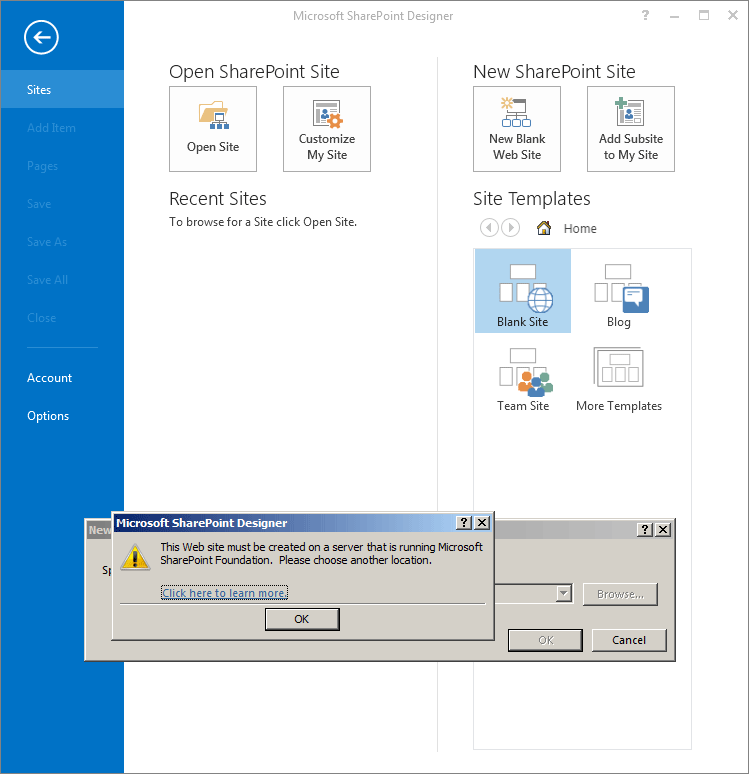Click the Add Item menu entry
The width and height of the screenshot is (749, 774).
51,128
